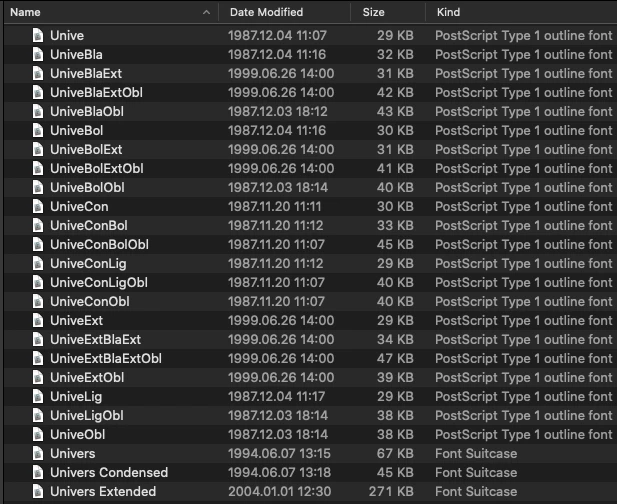Select the file name UniveLig
The width and height of the screenshot is (617, 504).
pos(76,396)
